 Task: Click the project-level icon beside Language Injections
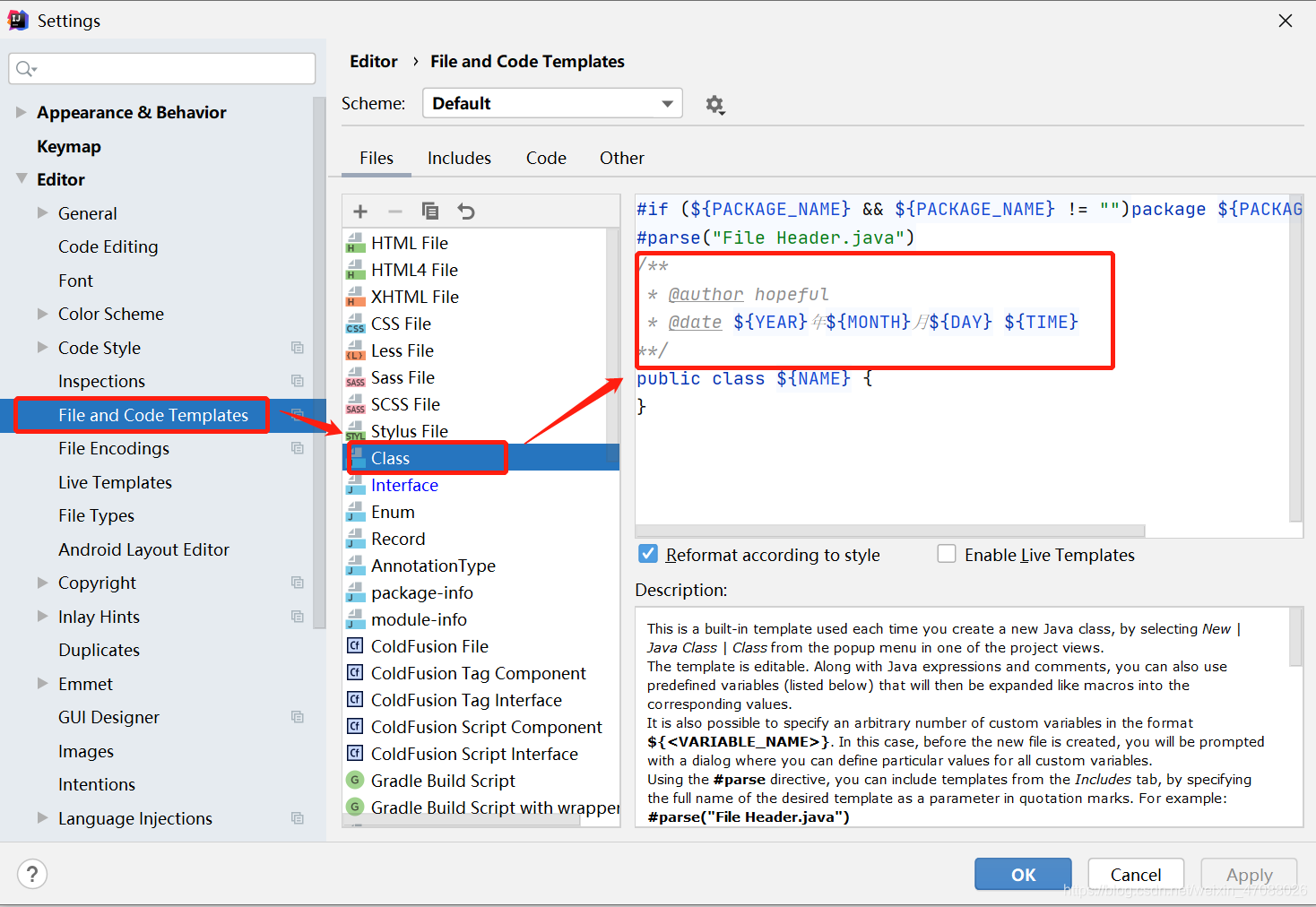[298, 818]
